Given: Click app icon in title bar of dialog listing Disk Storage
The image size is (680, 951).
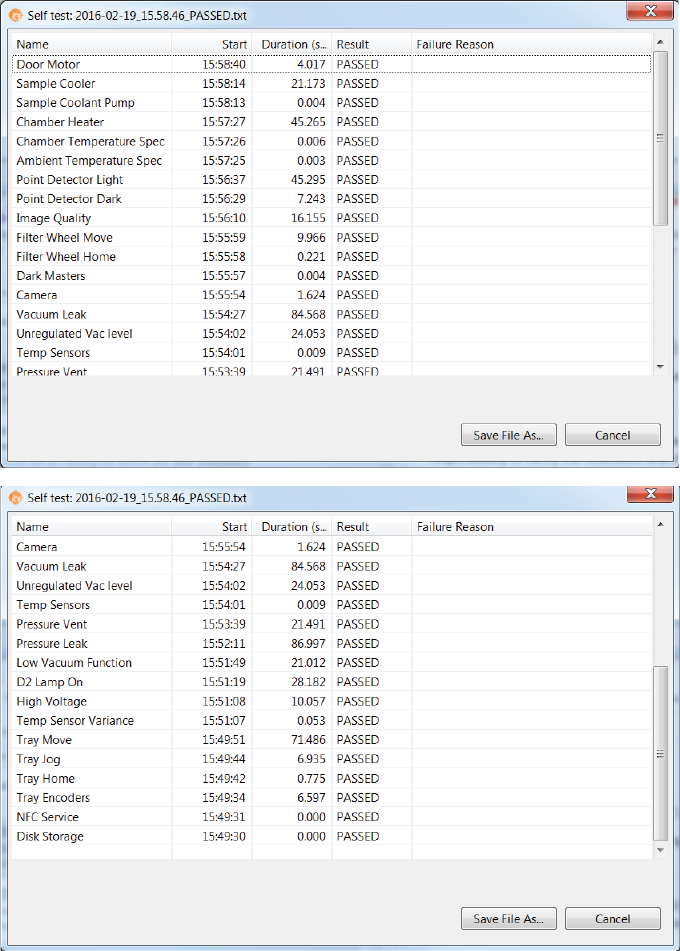Looking at the screenshot, I should (x=16, y=498).
